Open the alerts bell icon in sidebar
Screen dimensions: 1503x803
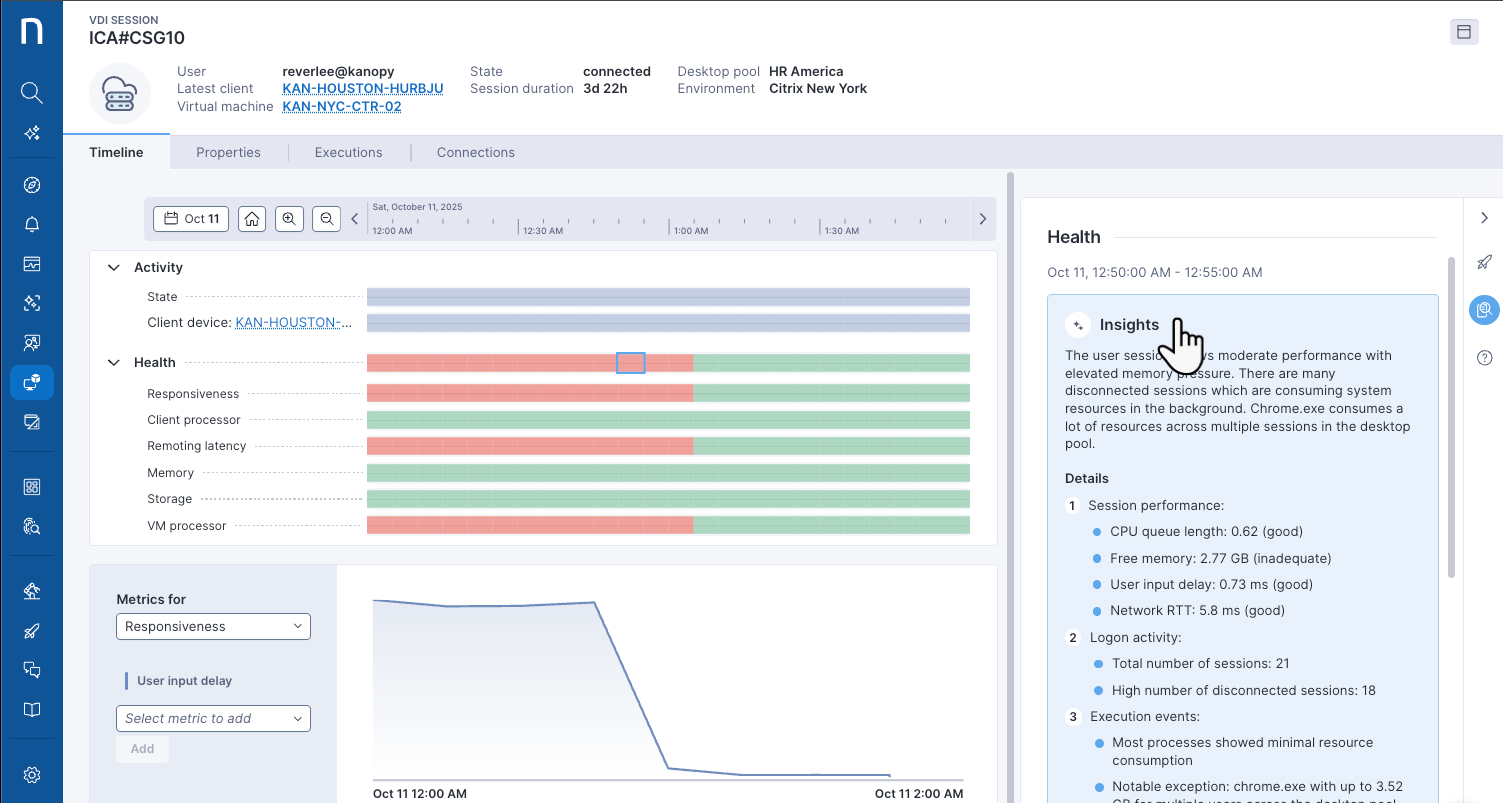click(x=31, y=224)
